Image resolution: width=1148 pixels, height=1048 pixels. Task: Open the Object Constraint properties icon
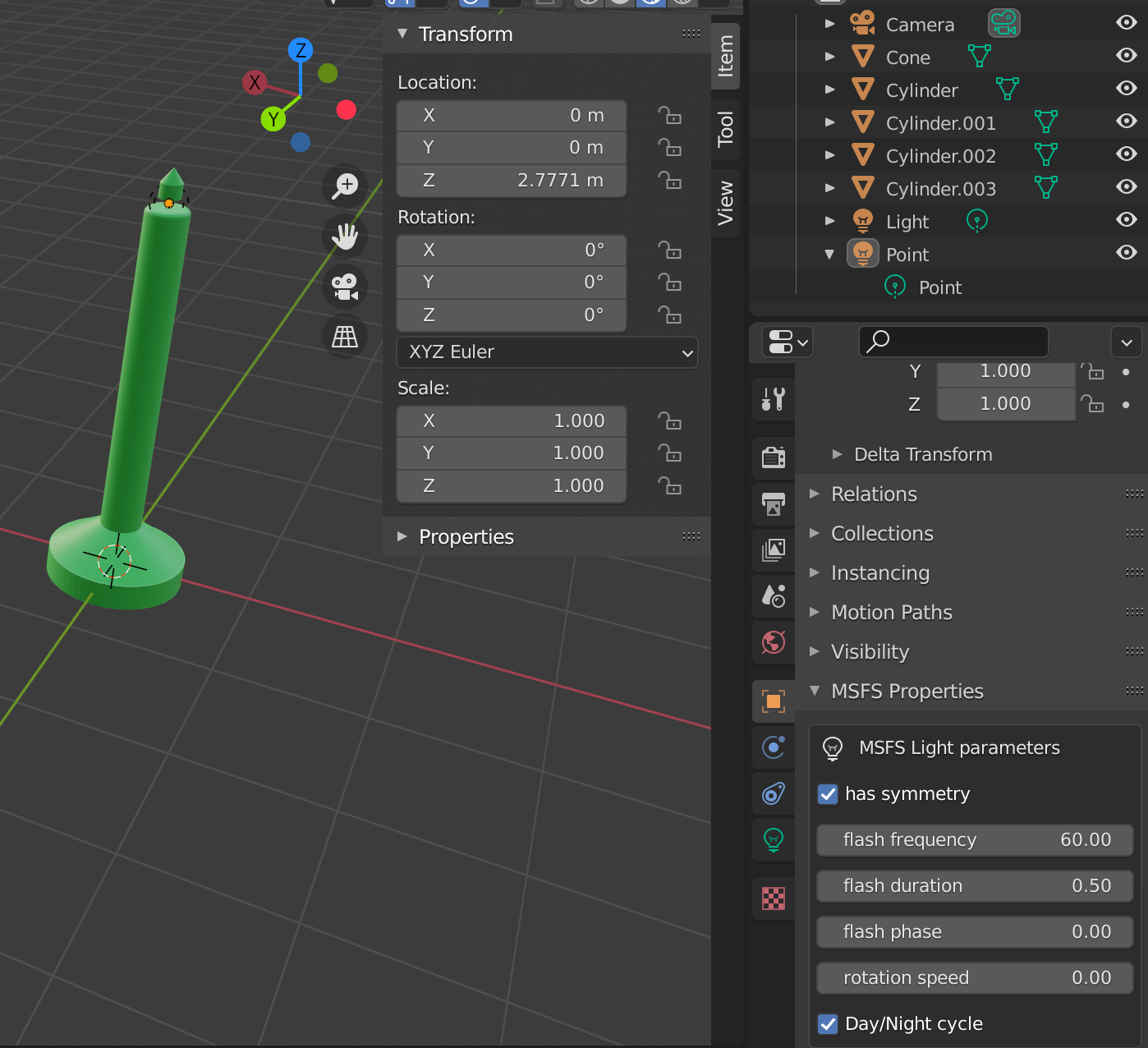click(x=774, y=793)
